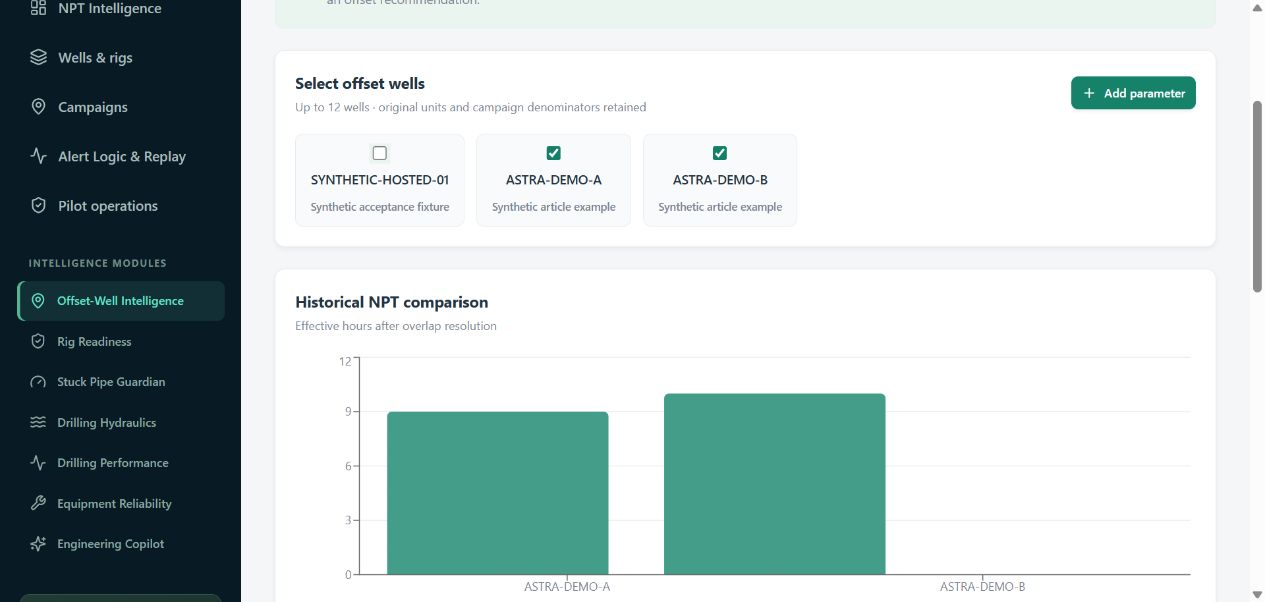Screen dimensions: 1265x602
Task: Click the 'Historical NPT comparison' heading
Action: tap(392, 302)
